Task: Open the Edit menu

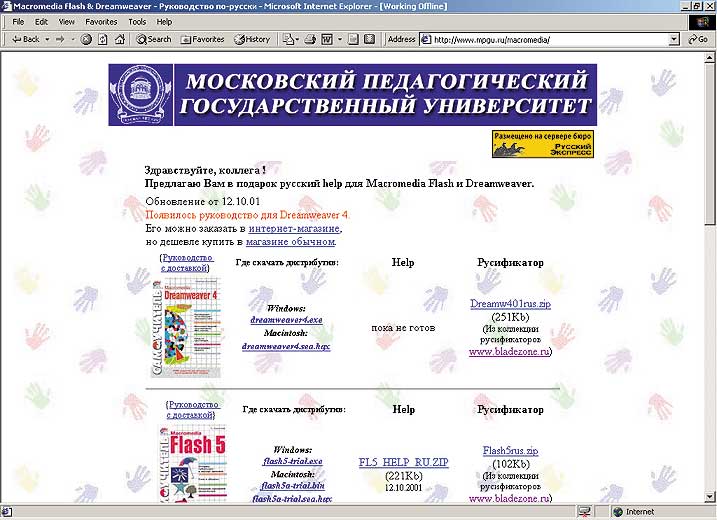Action: point(41,21)
